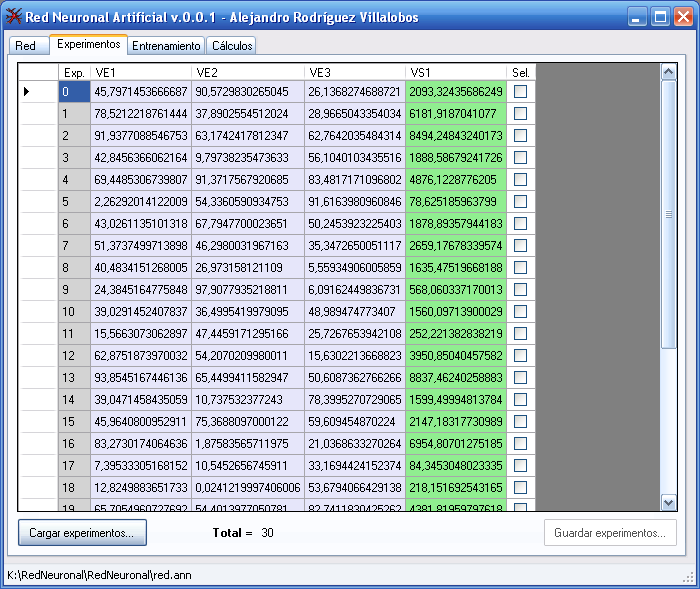Select row 0 via its row header arrow
Image resolution: width=700 pixels, height=589 pixels.
tap(38, 92)
